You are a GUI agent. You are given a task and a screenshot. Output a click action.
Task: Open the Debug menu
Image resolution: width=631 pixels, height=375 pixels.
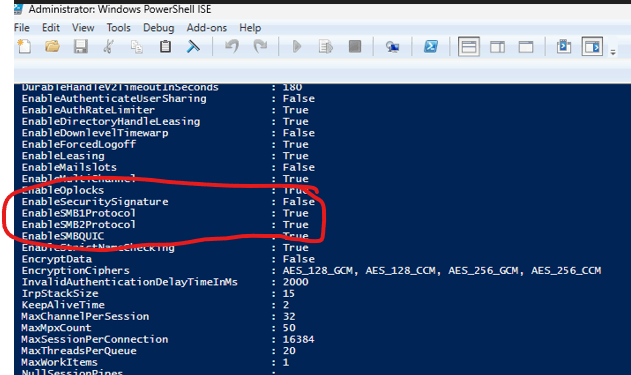tap(159, 28)
